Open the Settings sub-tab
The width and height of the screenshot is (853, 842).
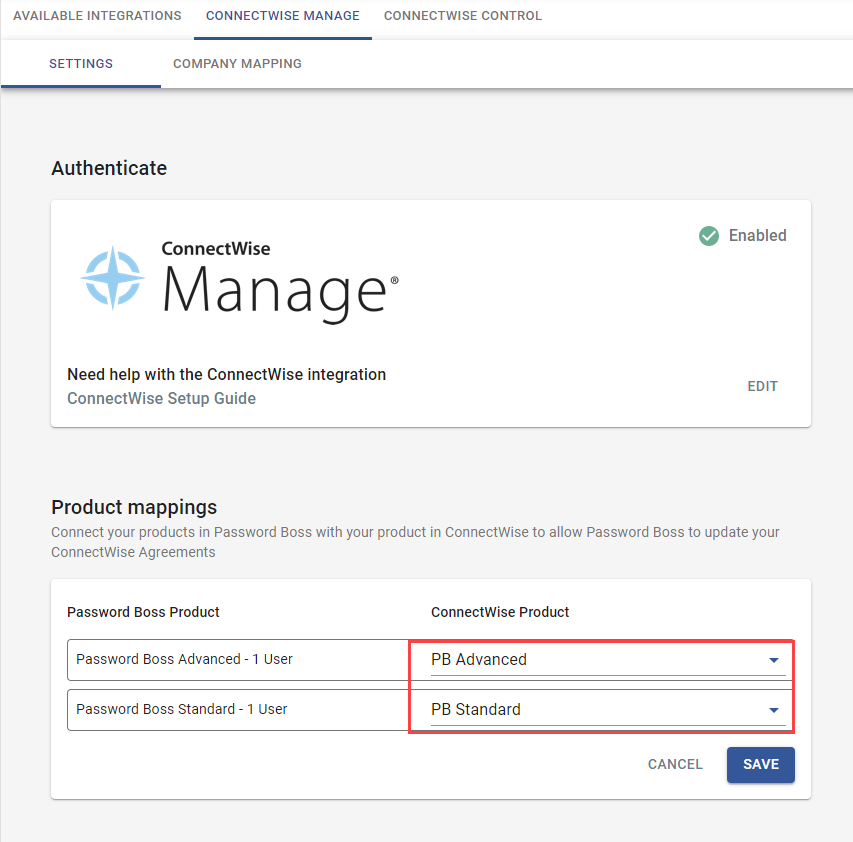(81, 64)
